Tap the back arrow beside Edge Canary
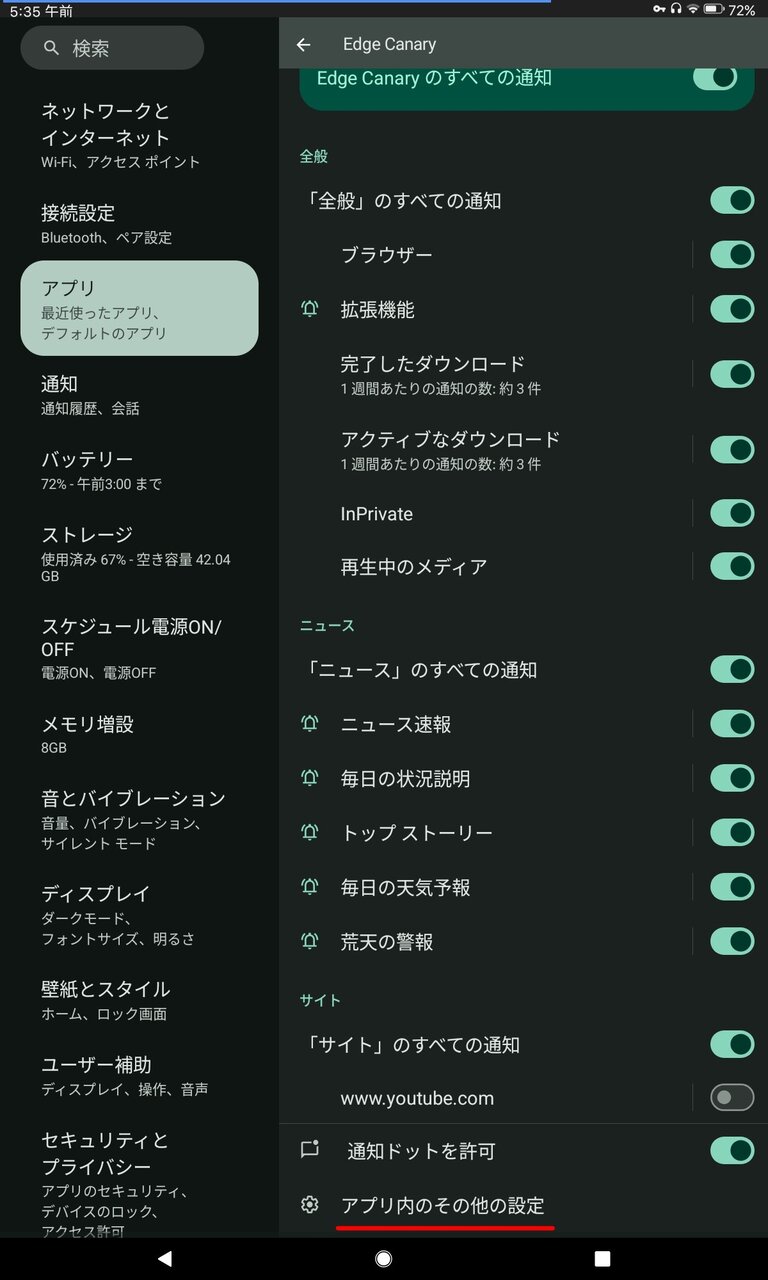The height and width of the screenshot is (1280, 768). [304, 45]
